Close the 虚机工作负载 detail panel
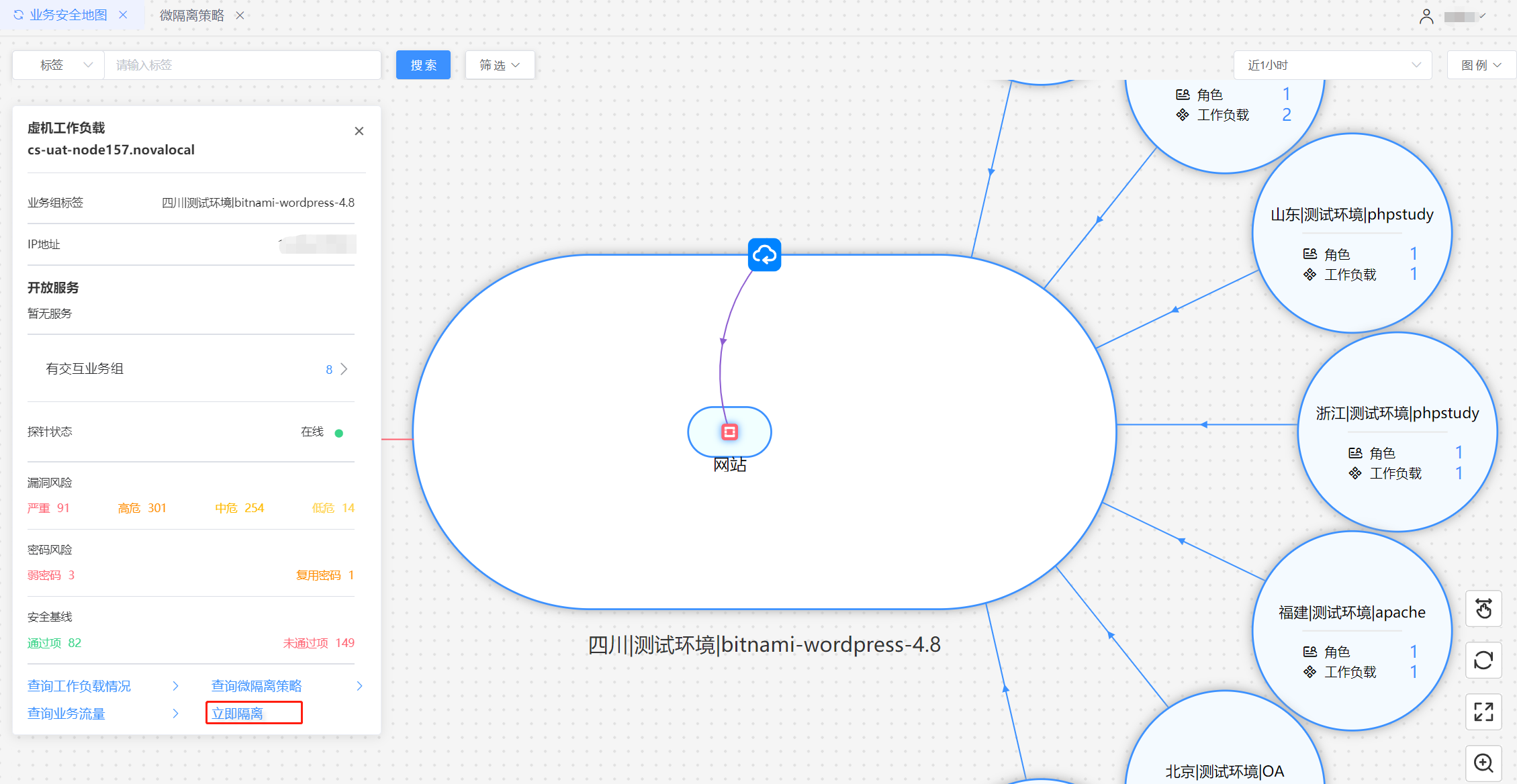The image size is (1517, 784). [359, 131]
